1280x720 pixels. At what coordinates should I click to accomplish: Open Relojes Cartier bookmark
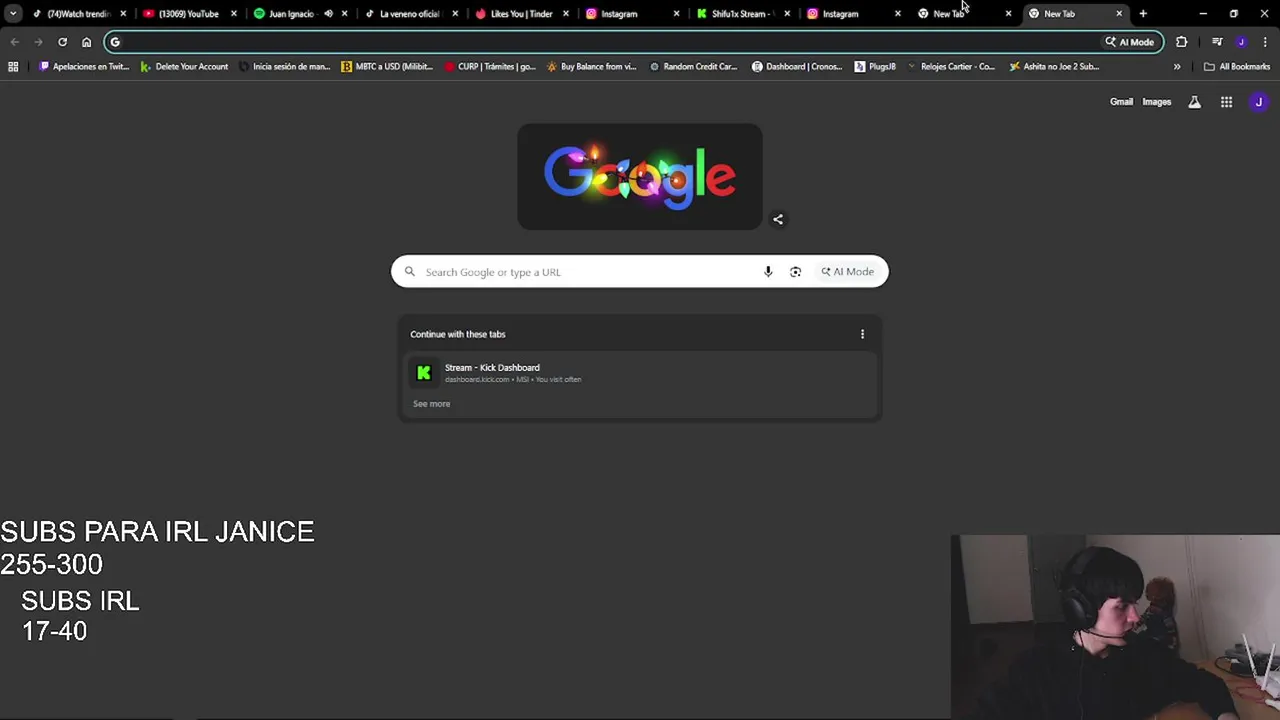point(950,67)
